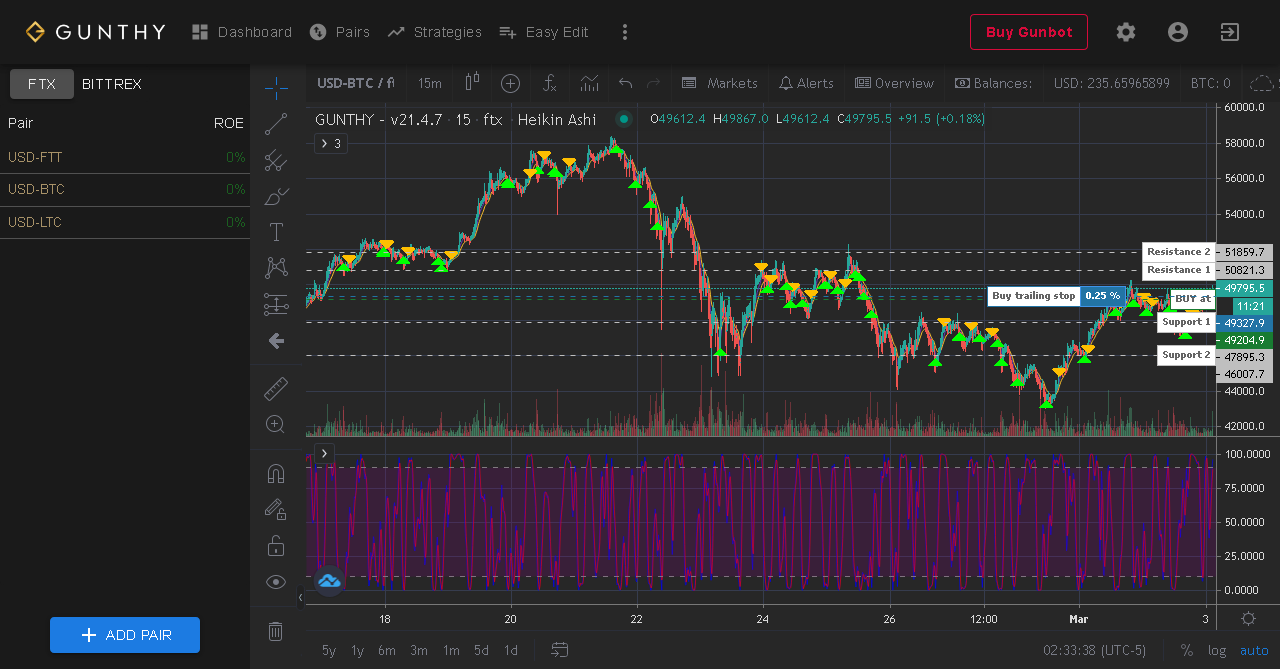This screenshot has height=669, width=1280.
Task: Open the Alerts panel
Action: (806, 83)
